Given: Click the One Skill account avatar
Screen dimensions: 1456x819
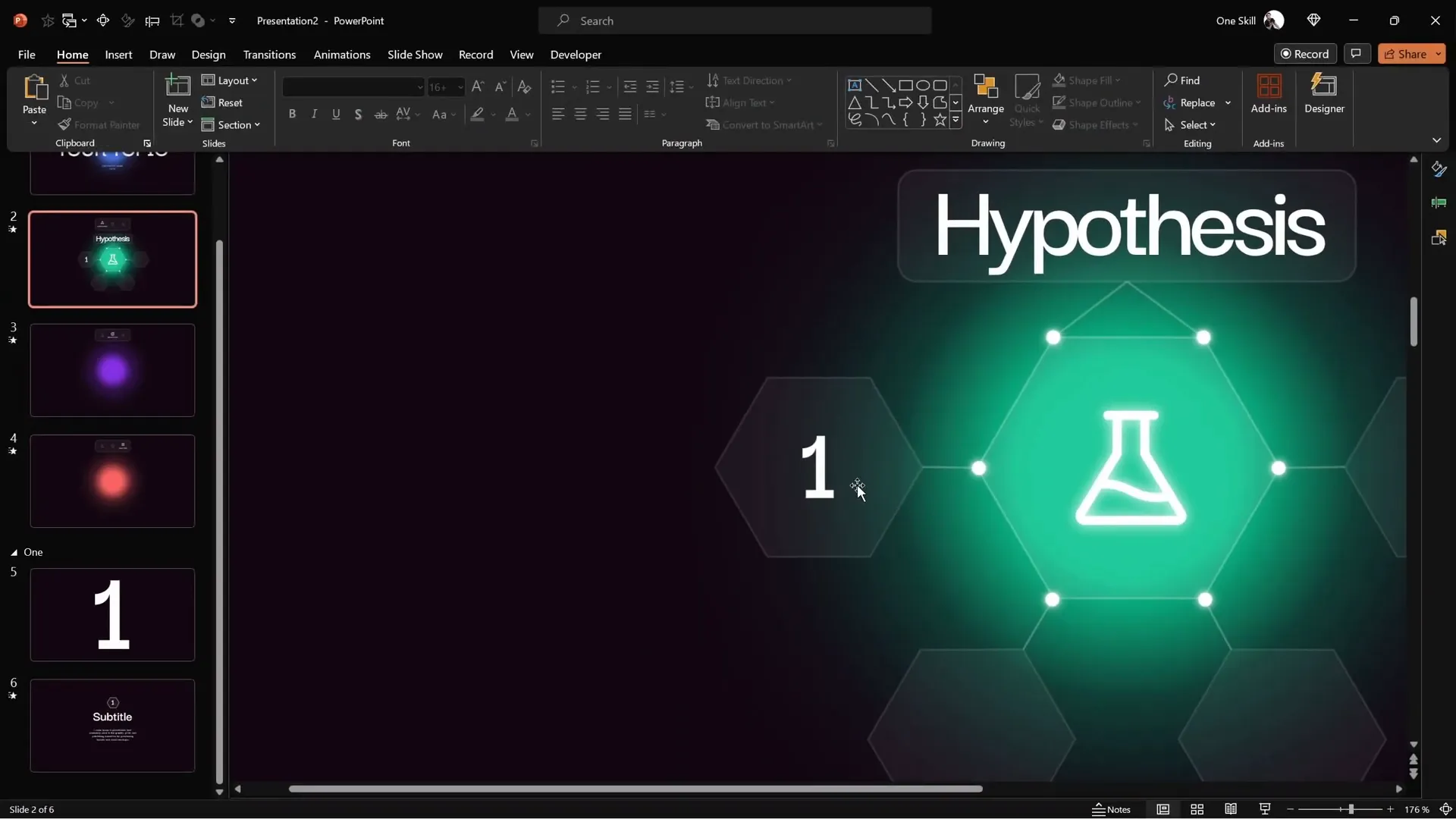Looking at the screenshot, I should point(1274,20).
